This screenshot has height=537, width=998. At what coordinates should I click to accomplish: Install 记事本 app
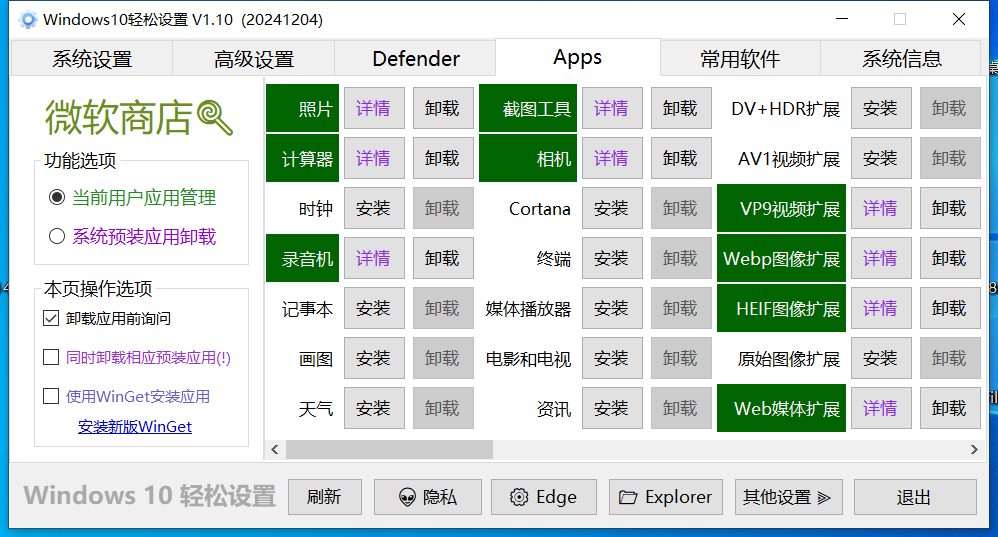click(374, 308)
